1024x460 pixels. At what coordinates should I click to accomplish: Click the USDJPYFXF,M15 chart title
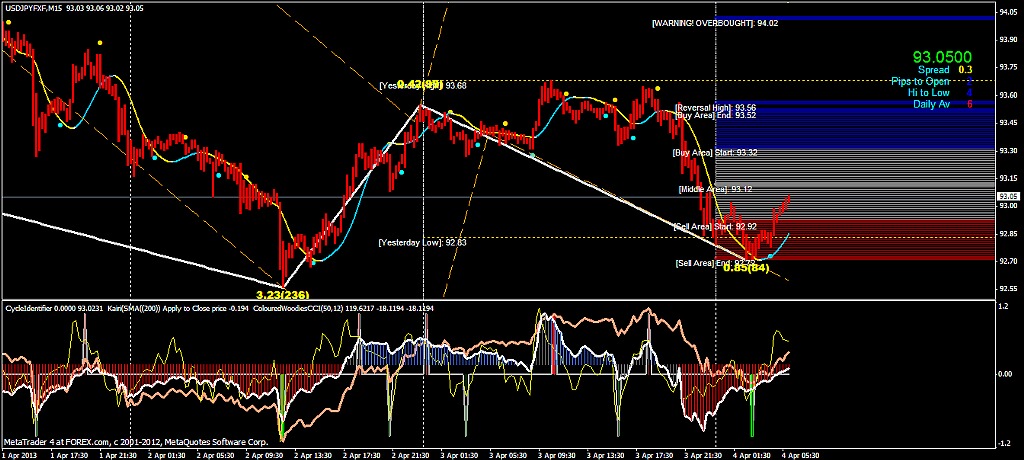point(31,7)
